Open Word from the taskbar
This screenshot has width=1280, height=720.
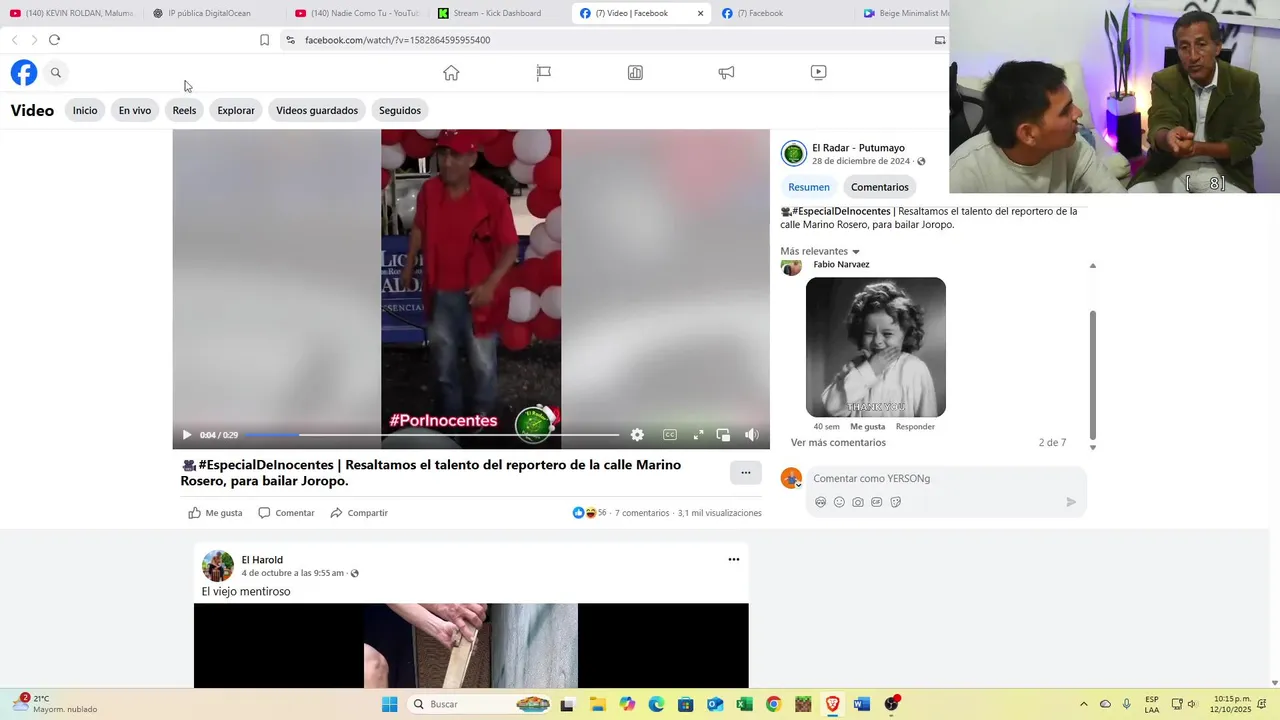click(861, 704)
